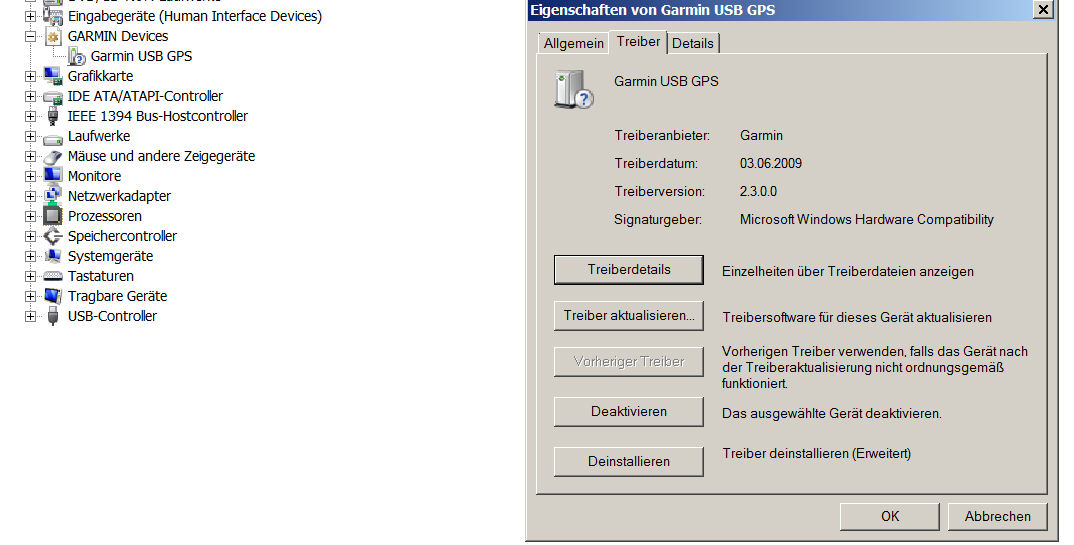1074x545 pixels.
Task: Collapse the GARMIN Devices tree node
Action: [30, 36]
